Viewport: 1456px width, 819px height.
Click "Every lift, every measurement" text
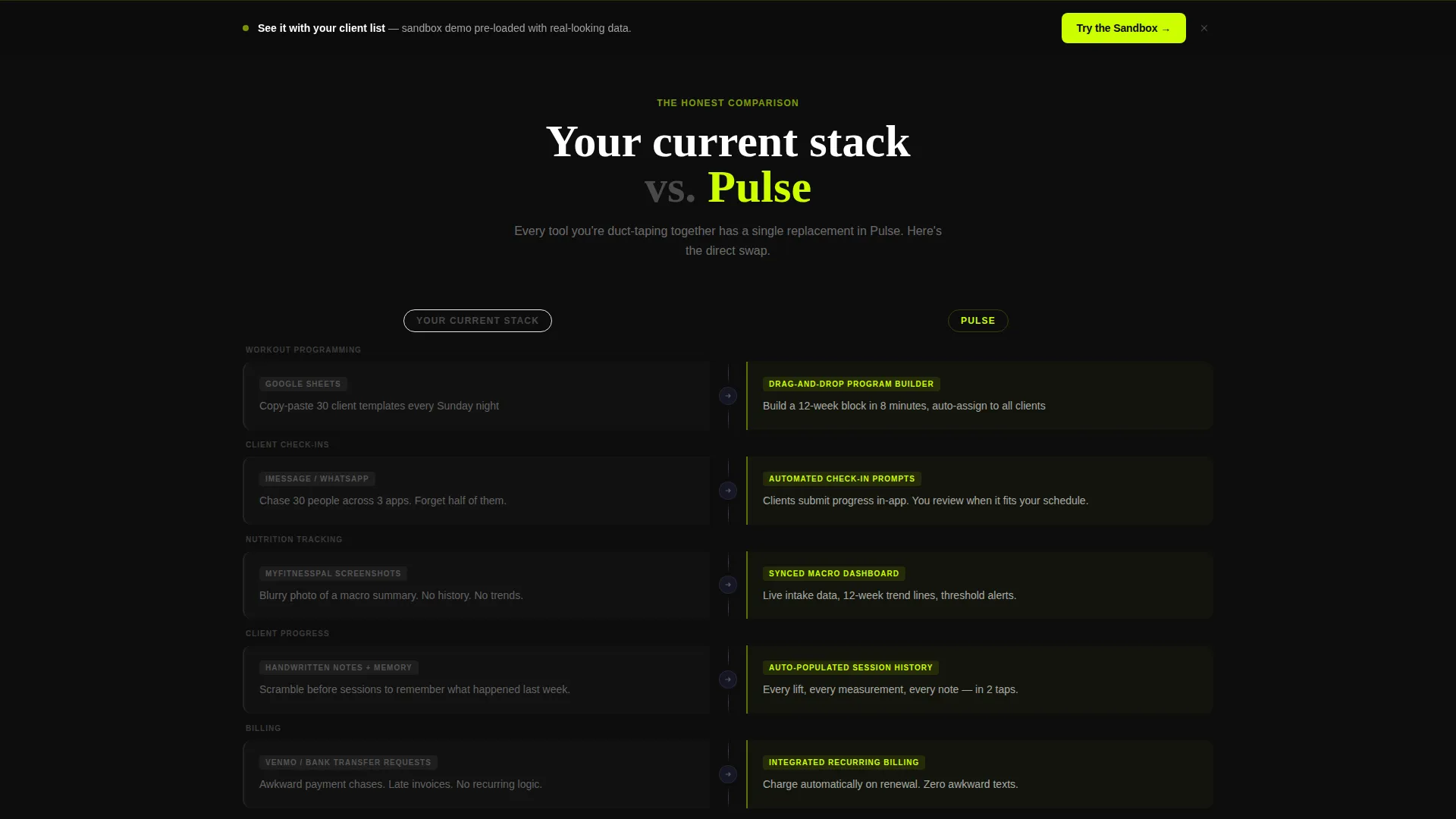tap(890, 690)
